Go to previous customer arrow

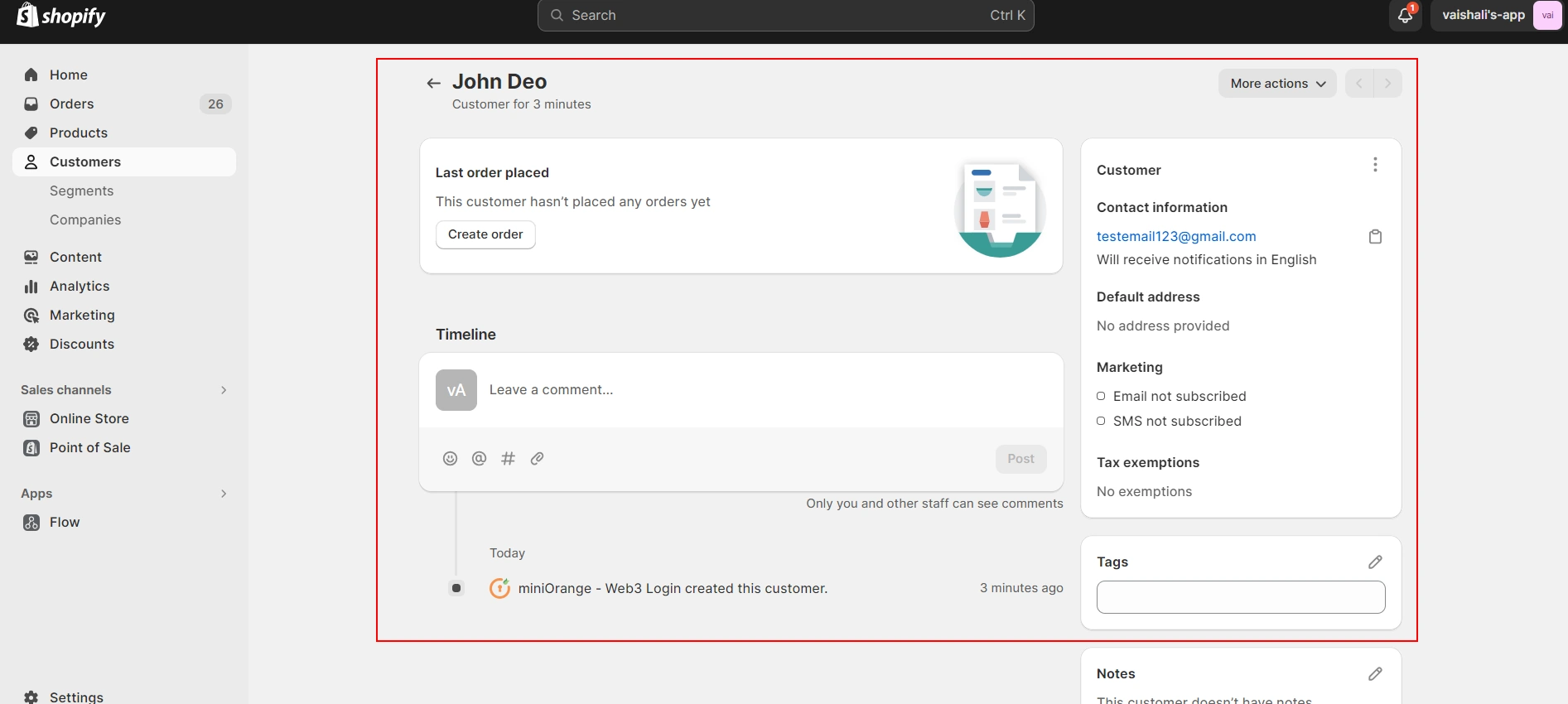point(1359,83)
